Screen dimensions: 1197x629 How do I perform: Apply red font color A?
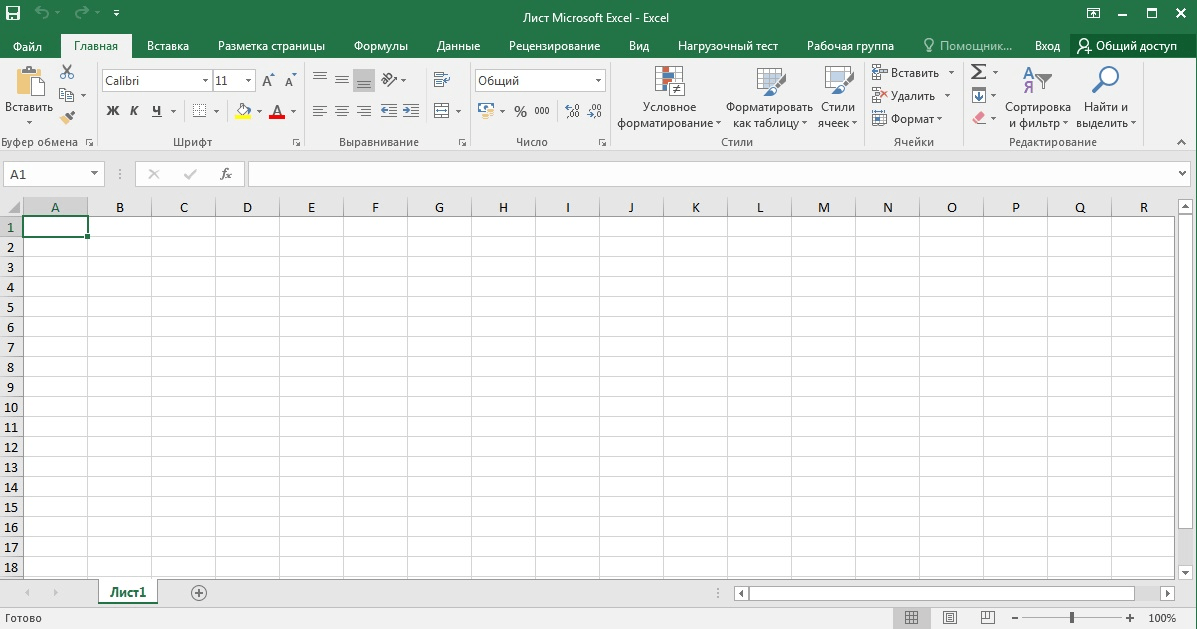pyautogui.click(x=277, y=111)
